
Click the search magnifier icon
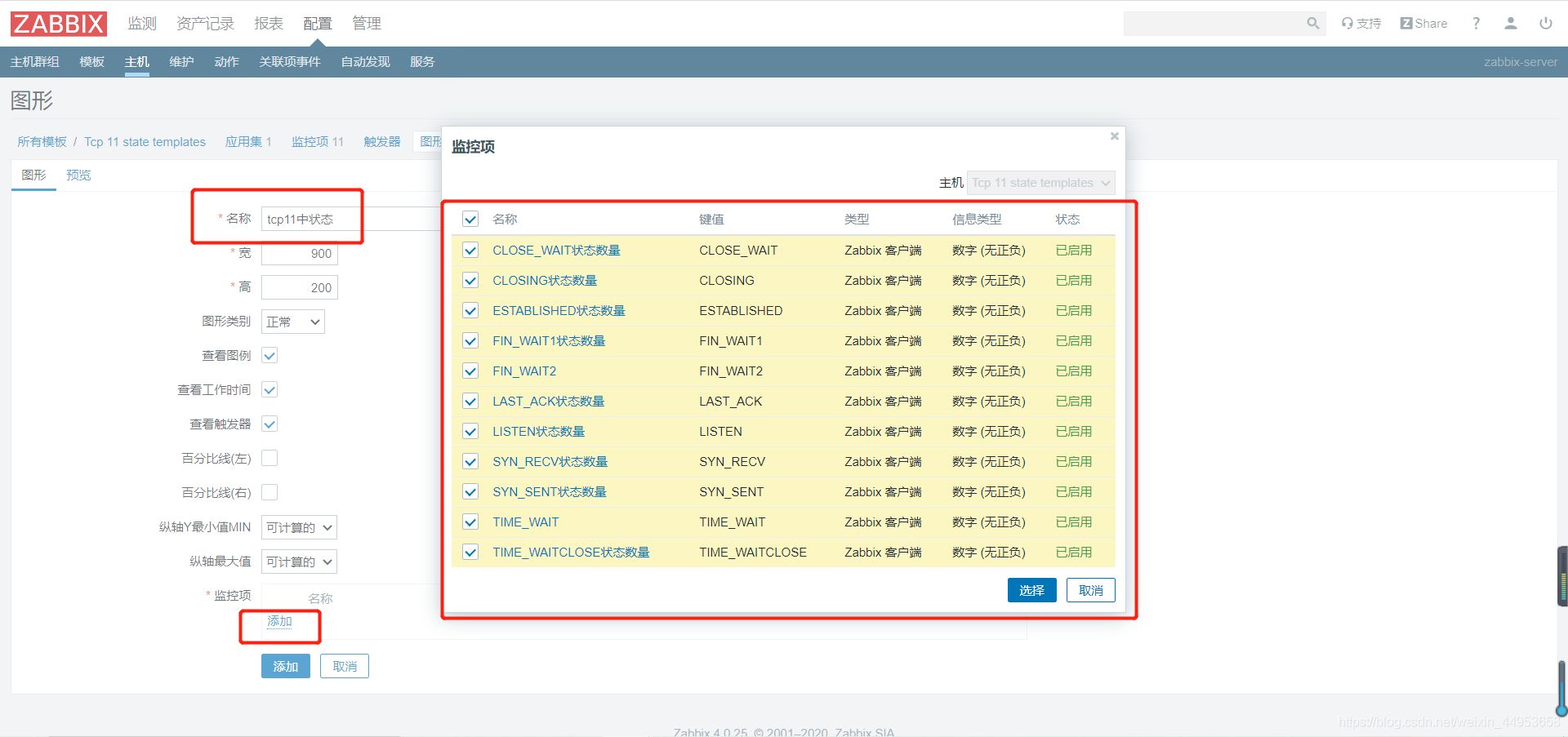1312,24
